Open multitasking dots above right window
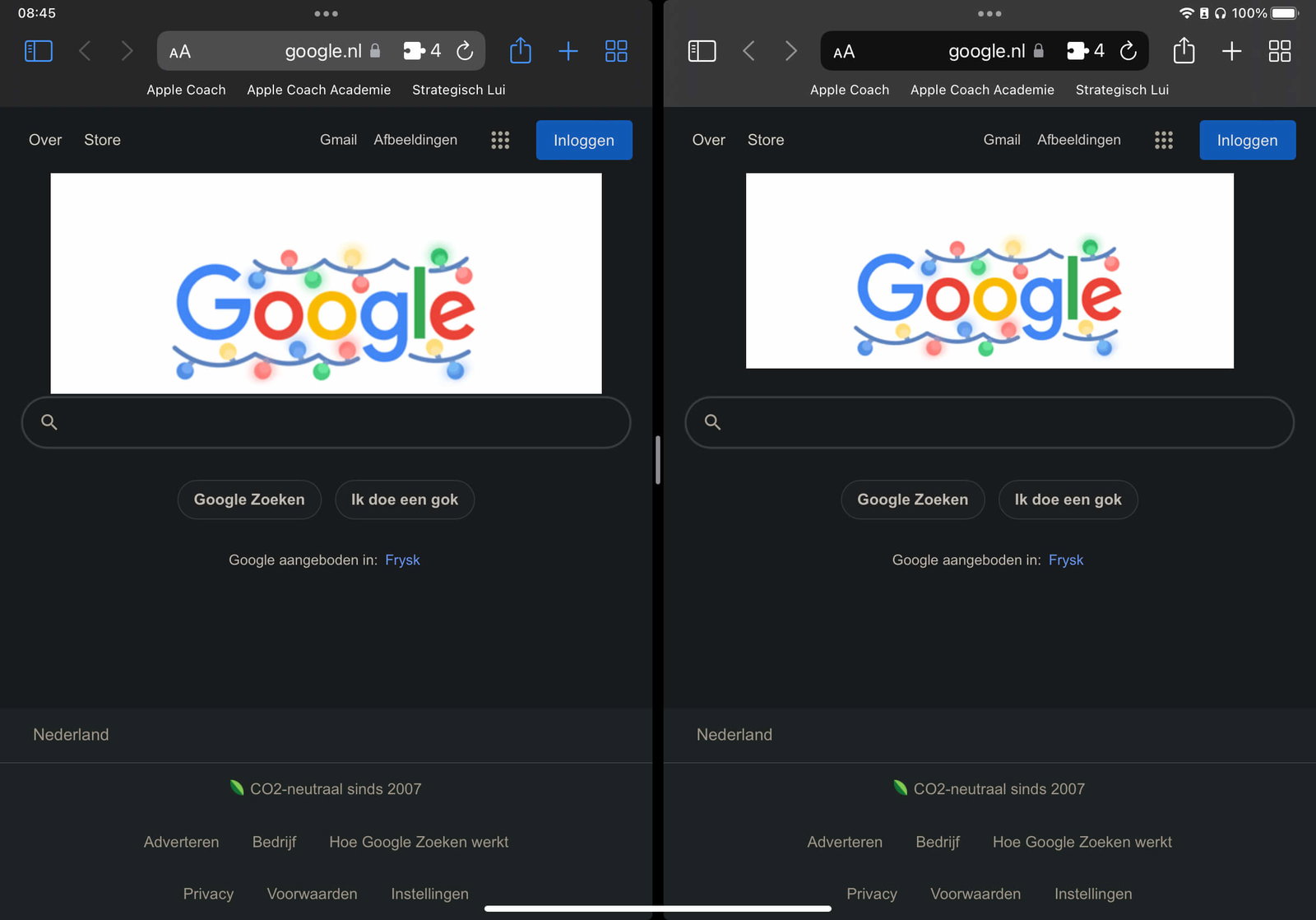 [x=989, y=13]
